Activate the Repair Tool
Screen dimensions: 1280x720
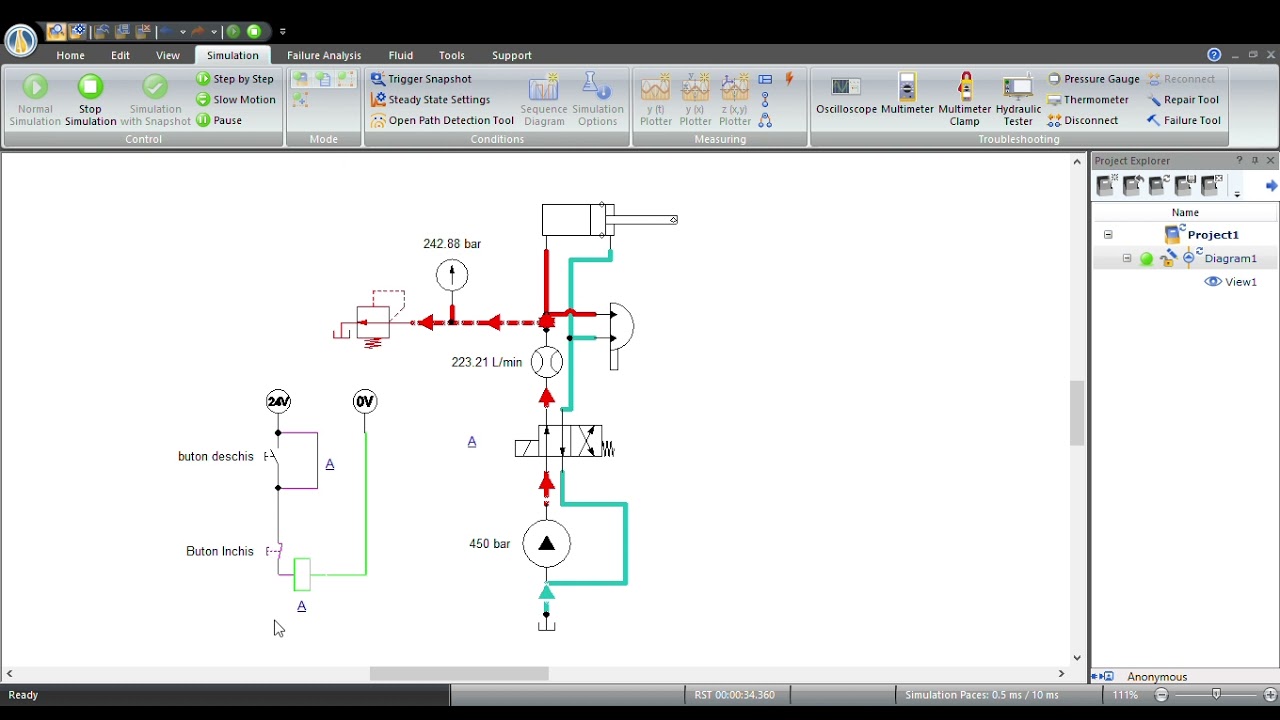(1183, 100)
